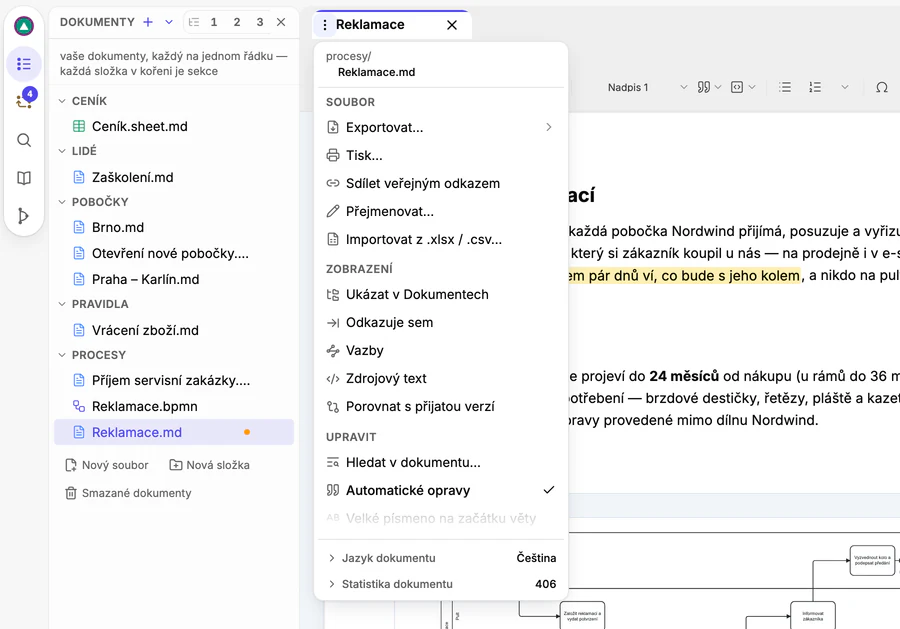Choose Přejmenovat... menu entry
The height and width of the screenshot is (629, 900).
(x=441, y=212)
